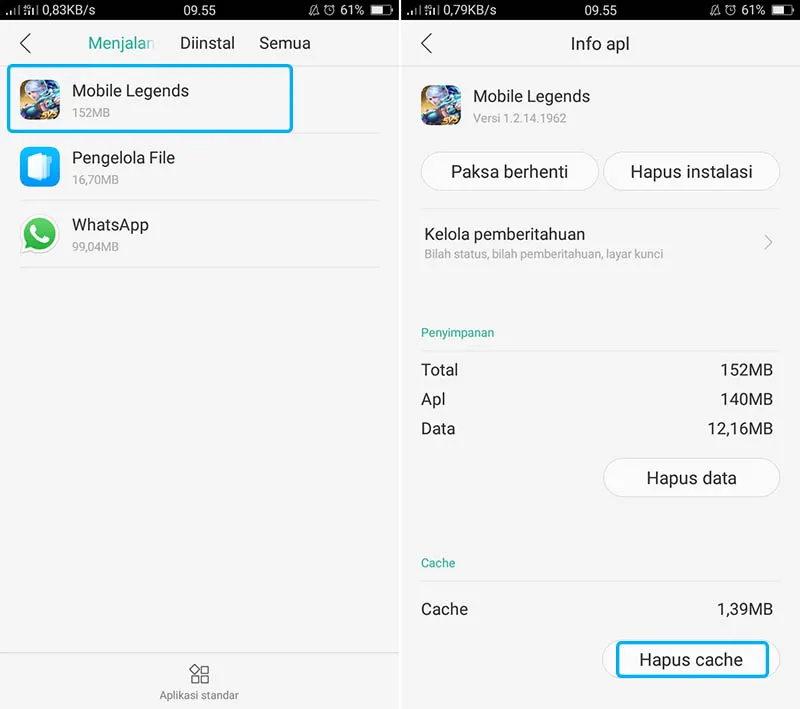
Task: Switch to the Semua tab
Action: click(285, 43)
